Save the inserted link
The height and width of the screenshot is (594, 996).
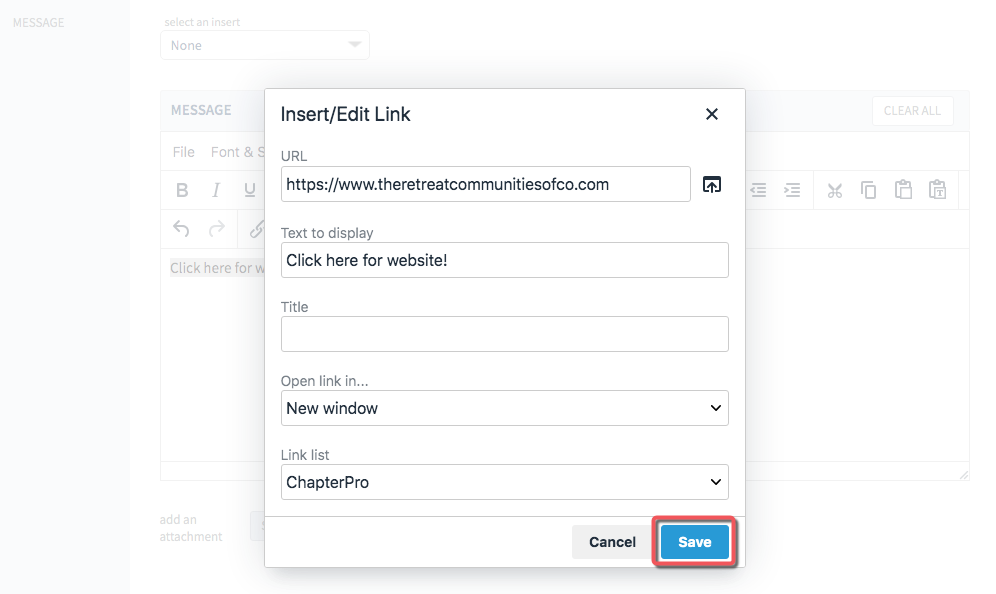click(694, 542)
